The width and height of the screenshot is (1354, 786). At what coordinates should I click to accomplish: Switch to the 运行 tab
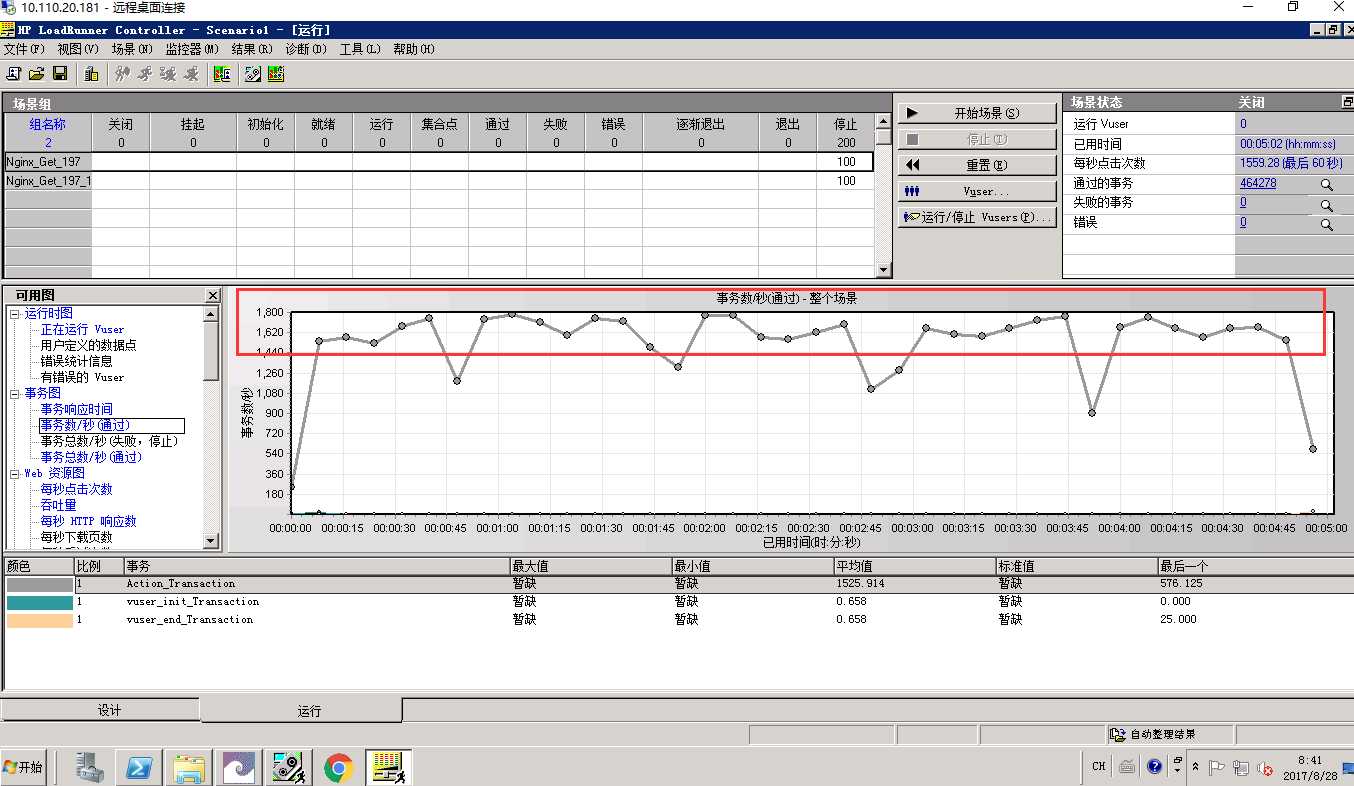tap(302, 711)
